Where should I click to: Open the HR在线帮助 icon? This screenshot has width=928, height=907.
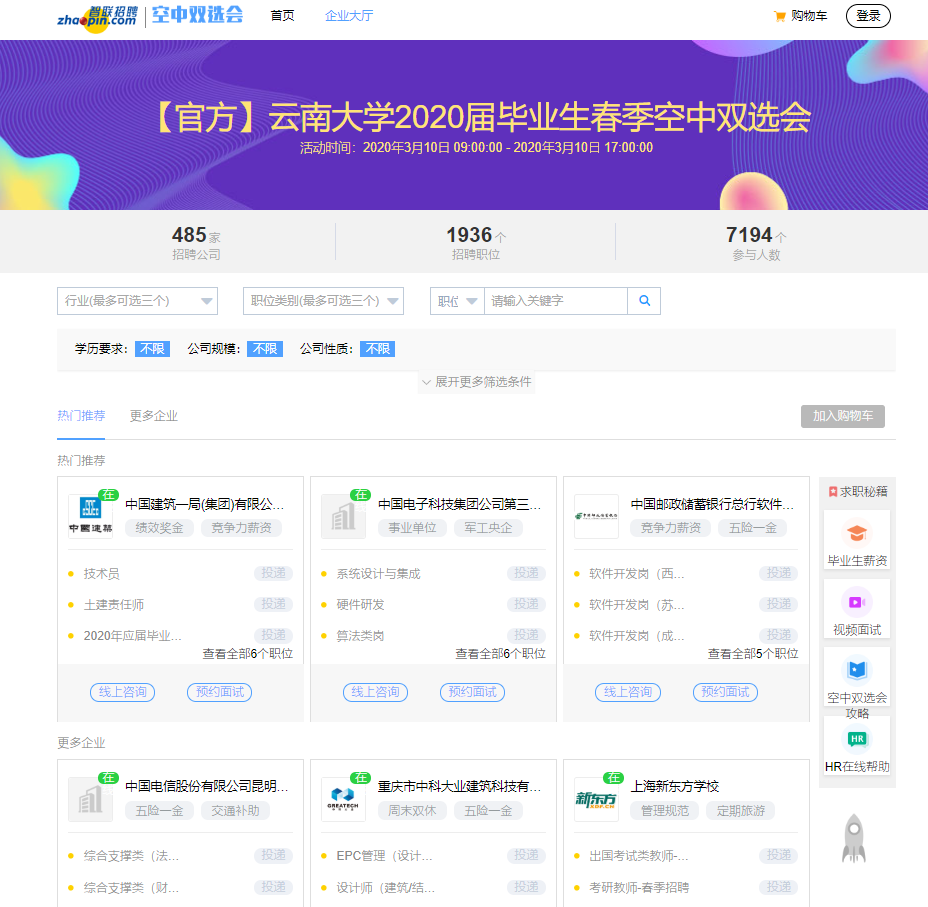[x=857, y=739]
